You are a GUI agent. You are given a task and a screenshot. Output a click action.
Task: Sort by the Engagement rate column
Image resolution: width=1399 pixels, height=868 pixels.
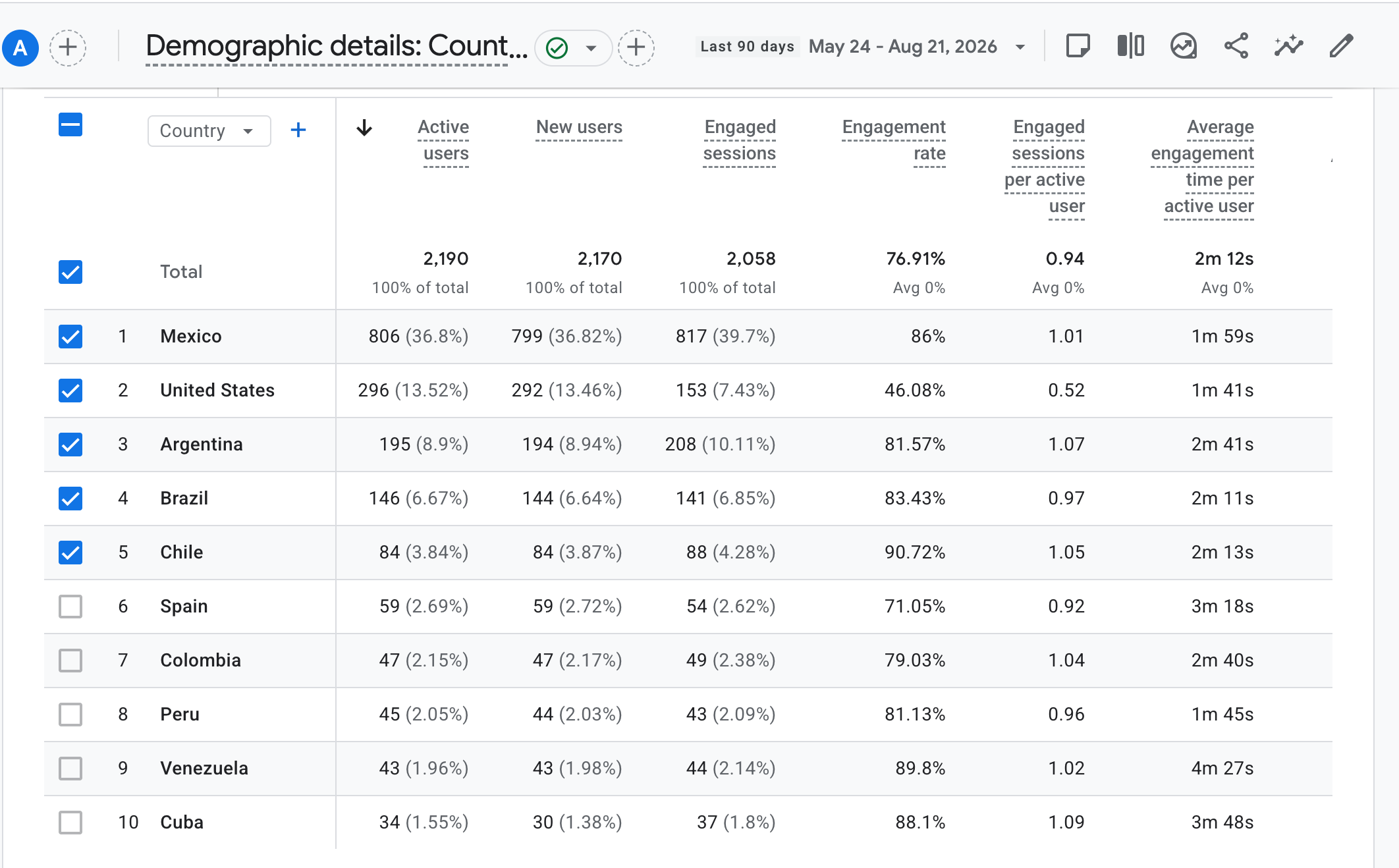pos(894,140)
